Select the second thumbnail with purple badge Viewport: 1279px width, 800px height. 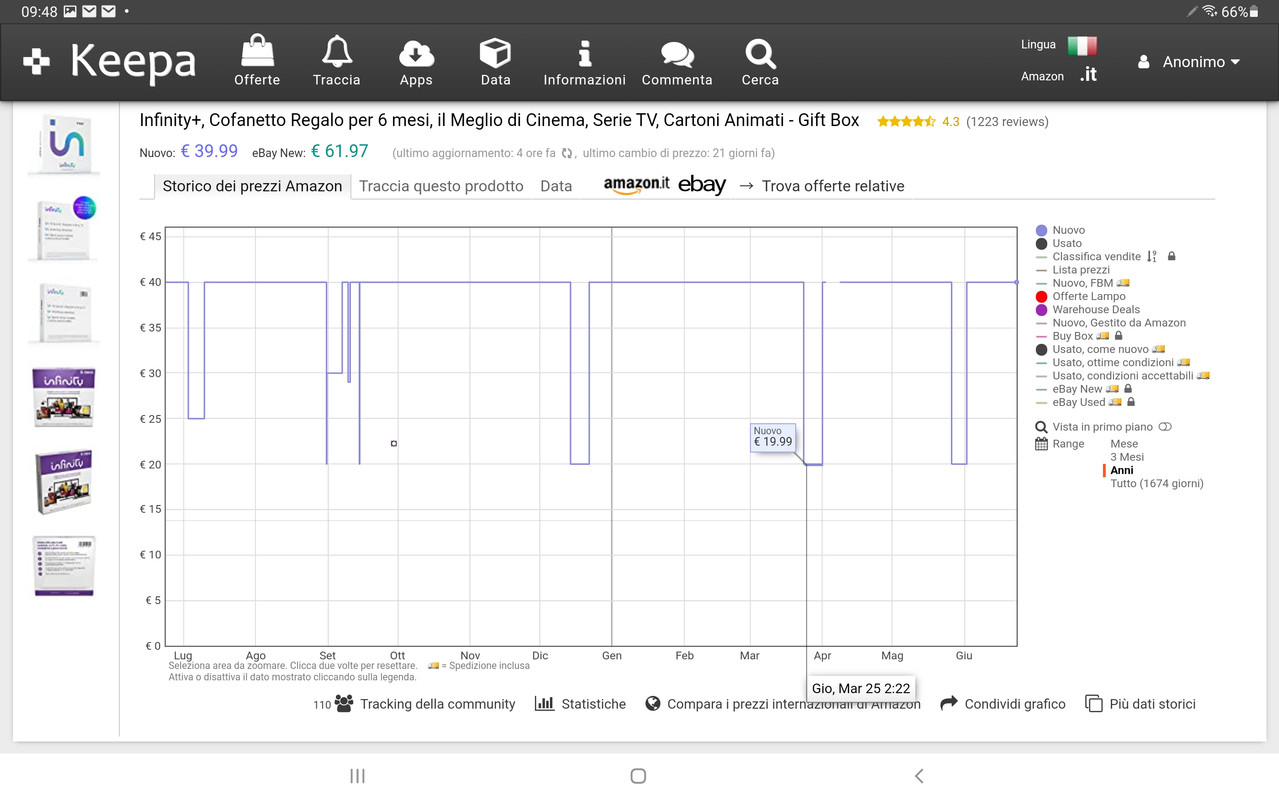click(63, 228)
